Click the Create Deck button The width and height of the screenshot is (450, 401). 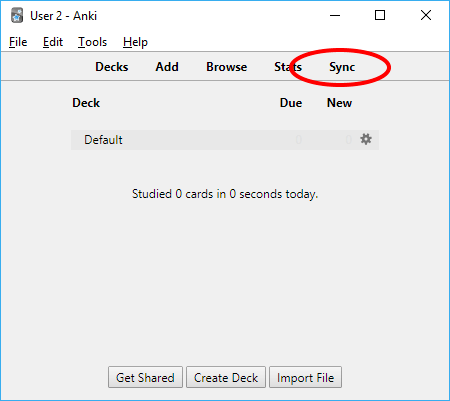pyautogui.click(x=226, y=377)
